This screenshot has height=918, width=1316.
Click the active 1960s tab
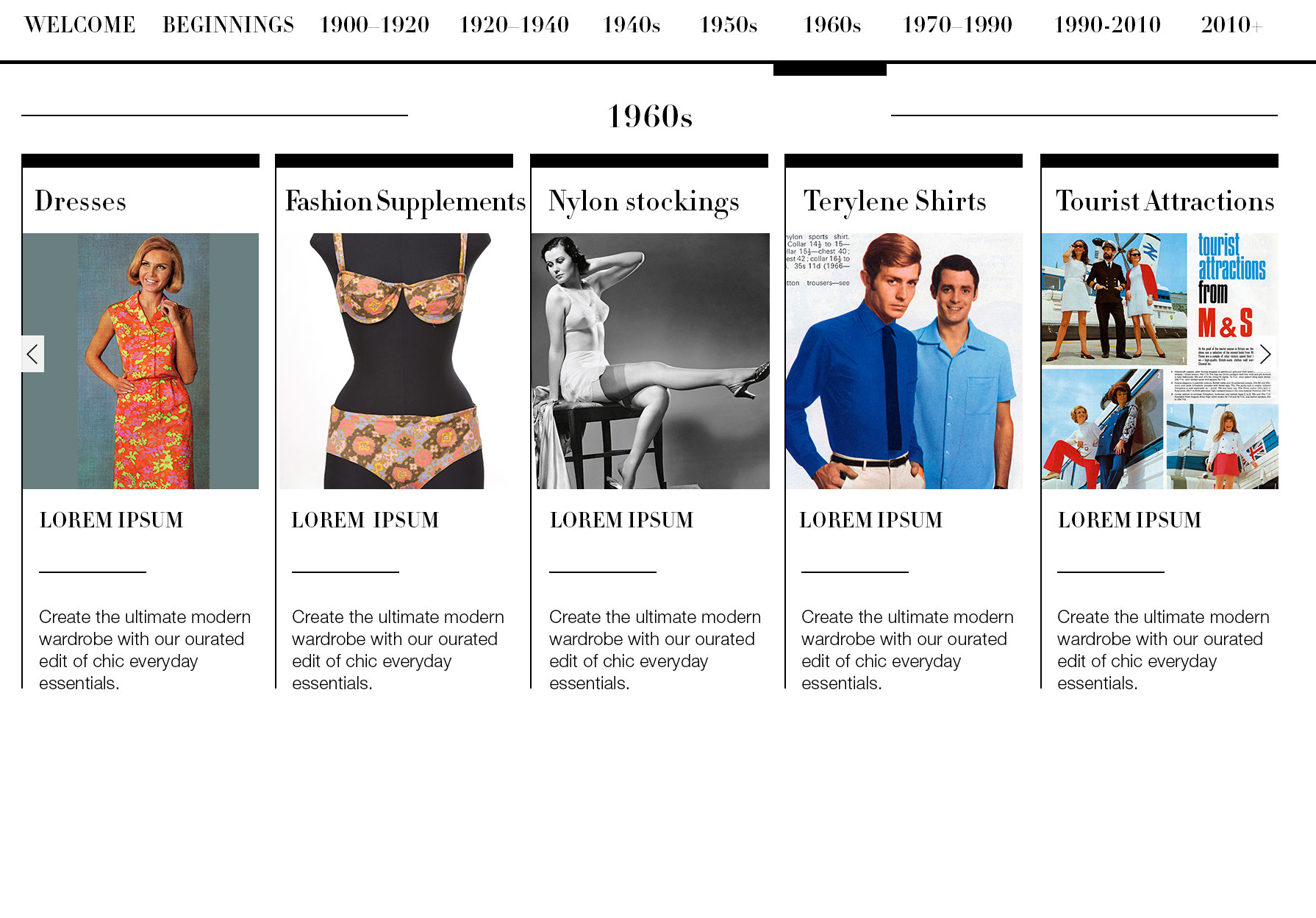pos(832,25)
